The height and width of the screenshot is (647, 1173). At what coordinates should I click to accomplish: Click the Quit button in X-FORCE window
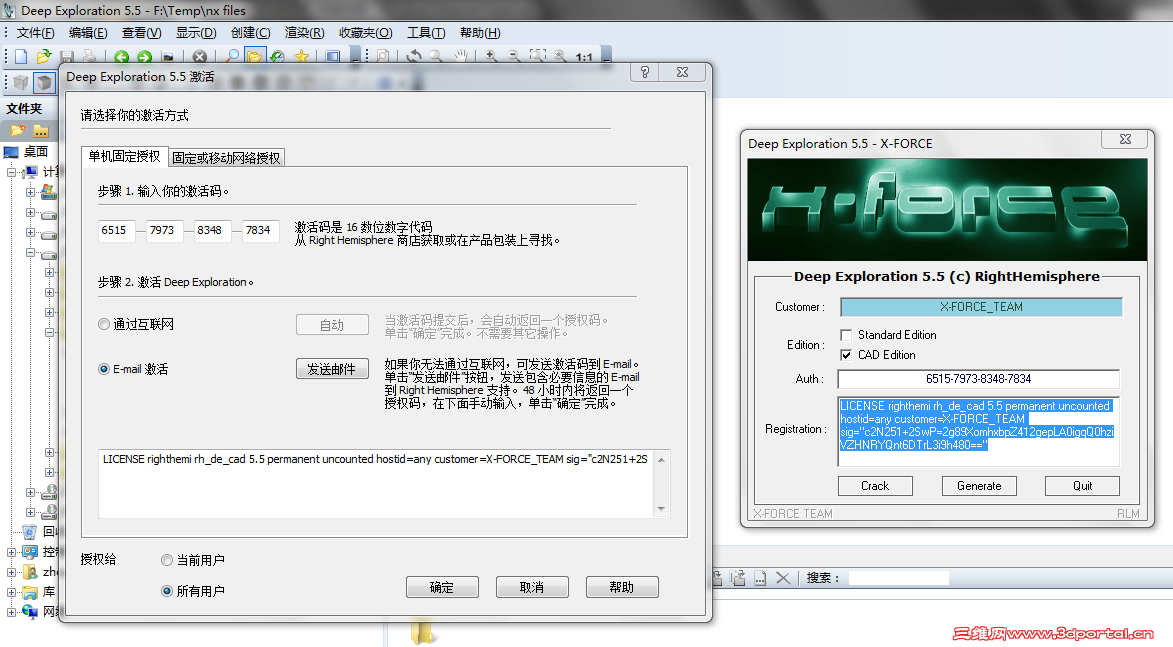1082,485
